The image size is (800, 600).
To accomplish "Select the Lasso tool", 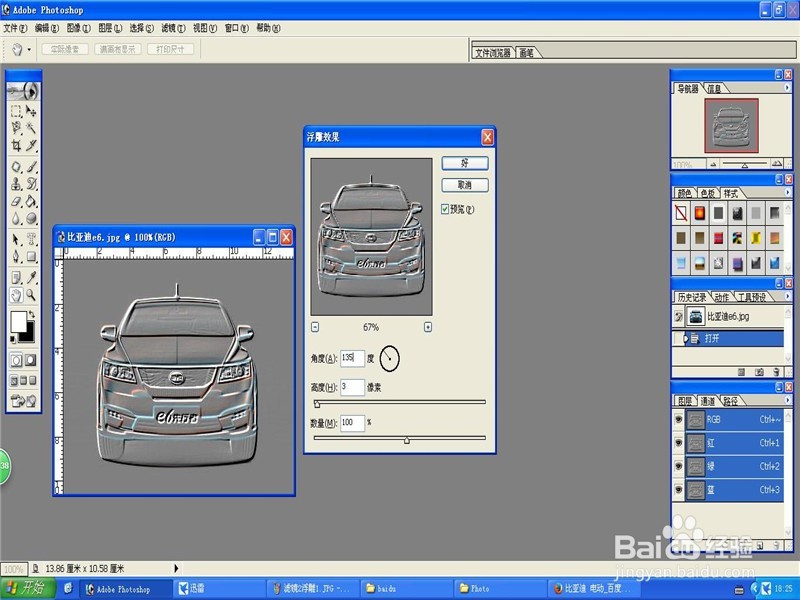I will 16,128.
